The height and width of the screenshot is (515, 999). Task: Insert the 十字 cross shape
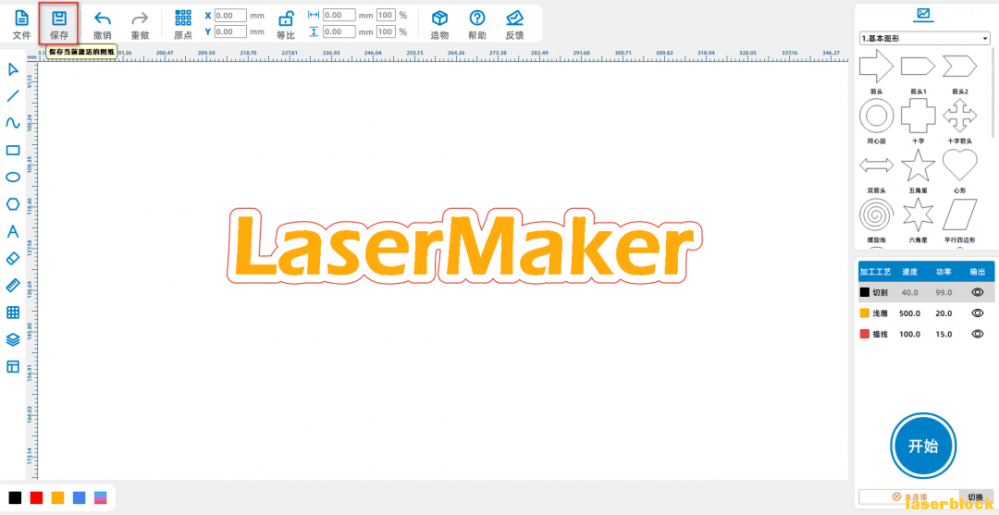click(918, 116)
